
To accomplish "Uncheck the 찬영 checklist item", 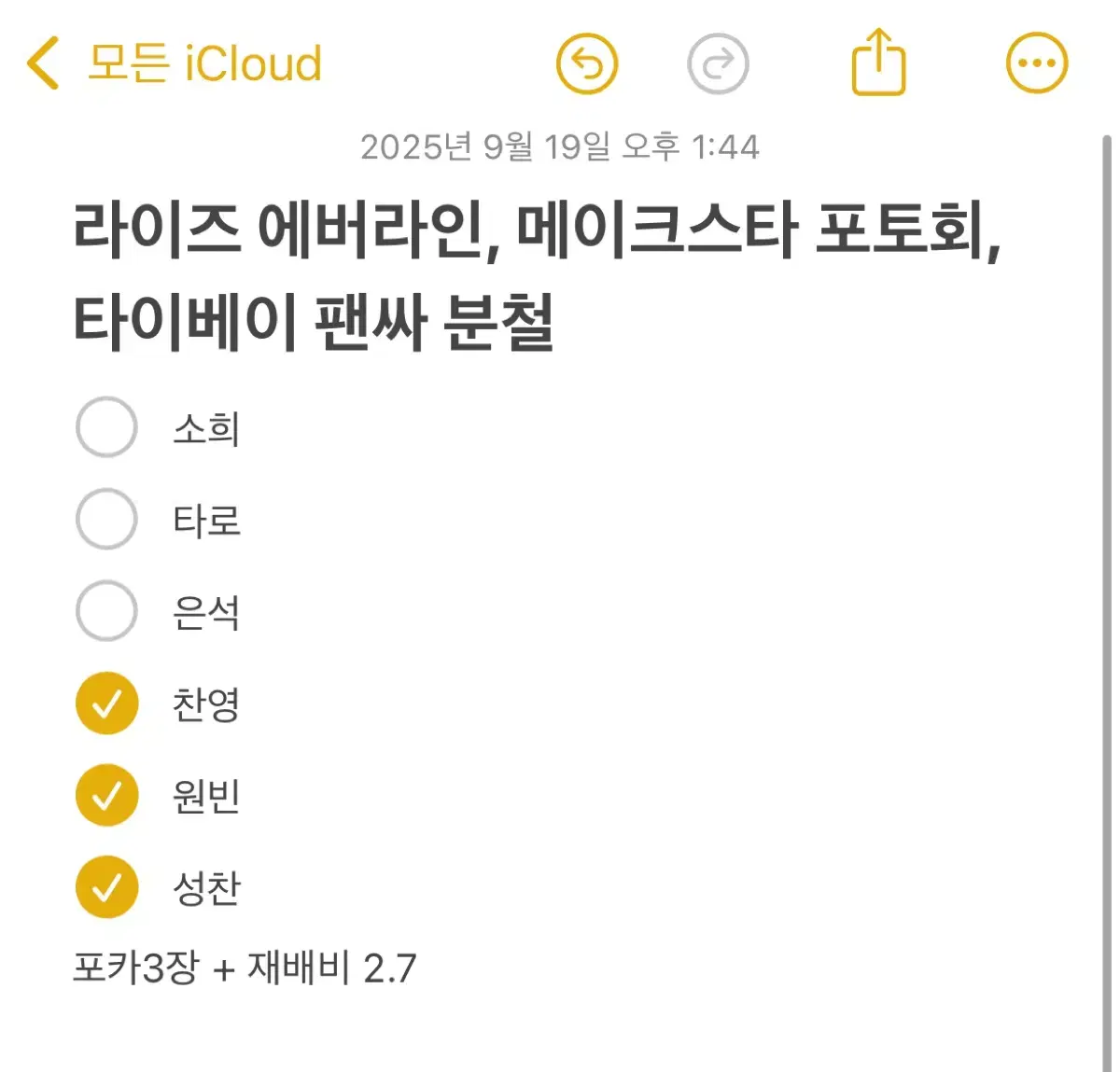I will coord(106,703).
